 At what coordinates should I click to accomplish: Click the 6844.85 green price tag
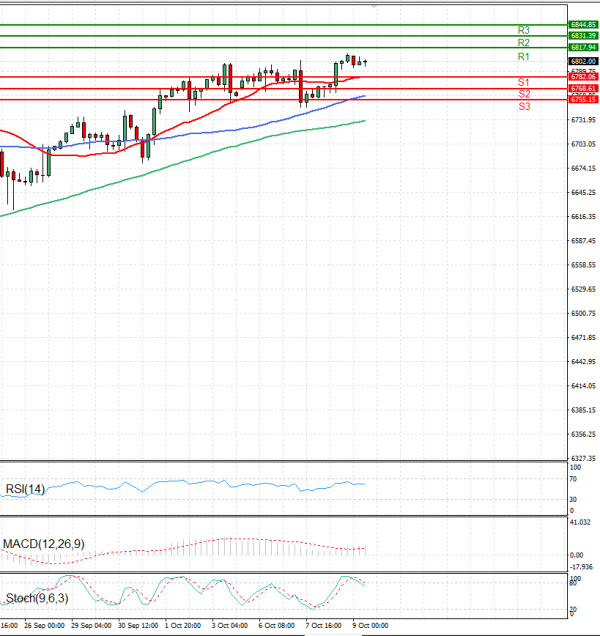click(583, 24)
